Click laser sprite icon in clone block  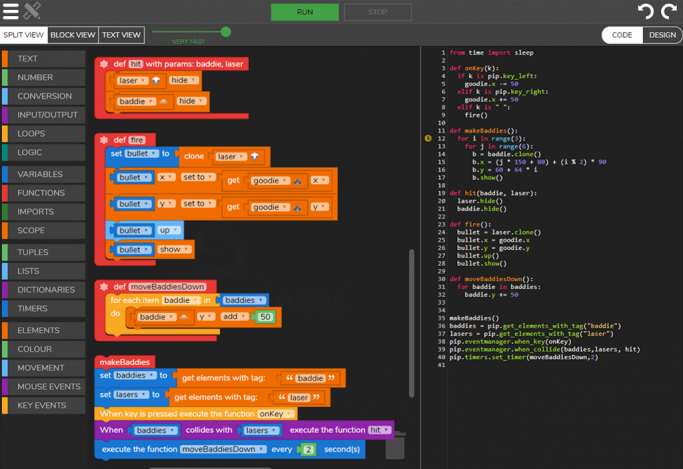(x=254, y=157)
